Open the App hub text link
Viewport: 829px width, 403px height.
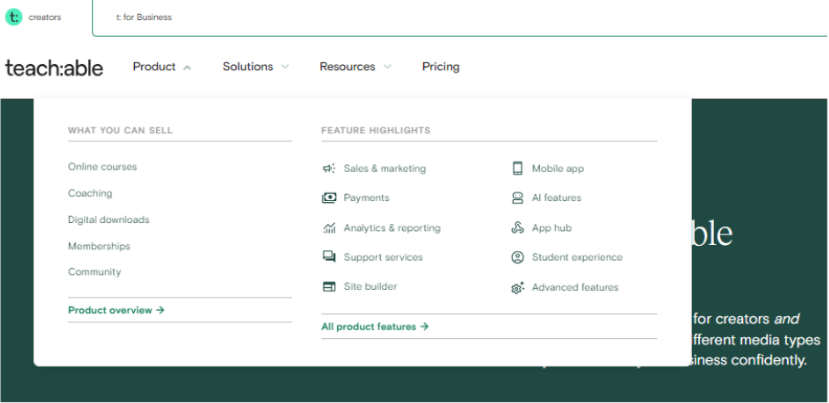tap(551, 228)
